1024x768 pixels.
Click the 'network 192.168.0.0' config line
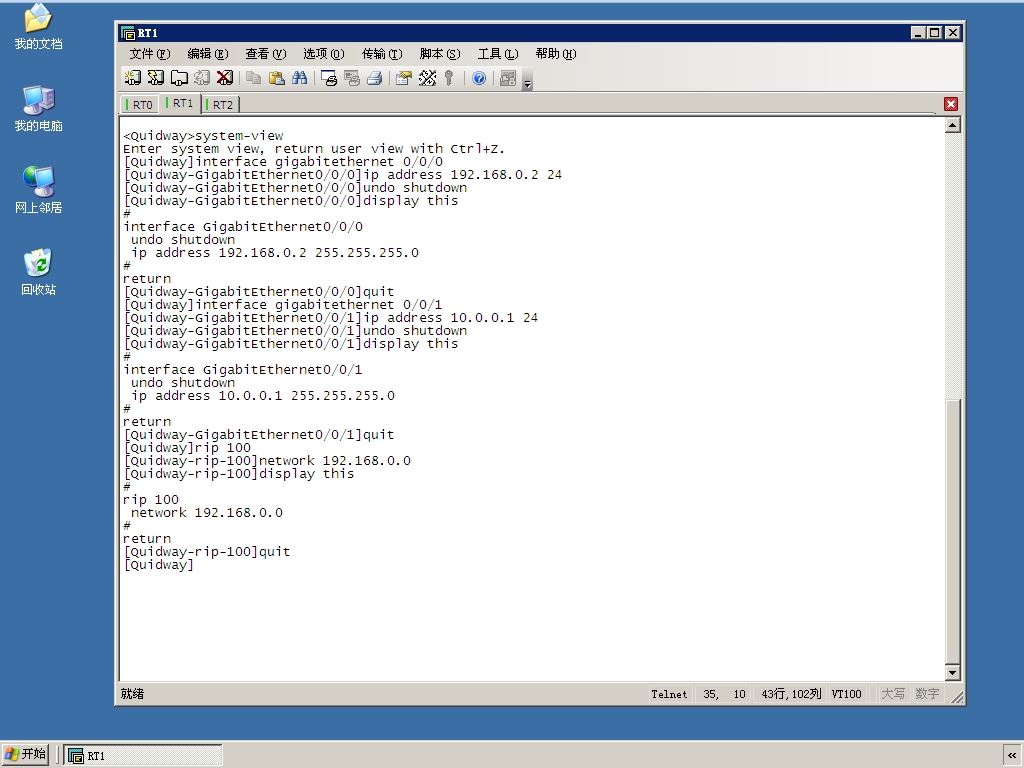(x=206, y=513)
